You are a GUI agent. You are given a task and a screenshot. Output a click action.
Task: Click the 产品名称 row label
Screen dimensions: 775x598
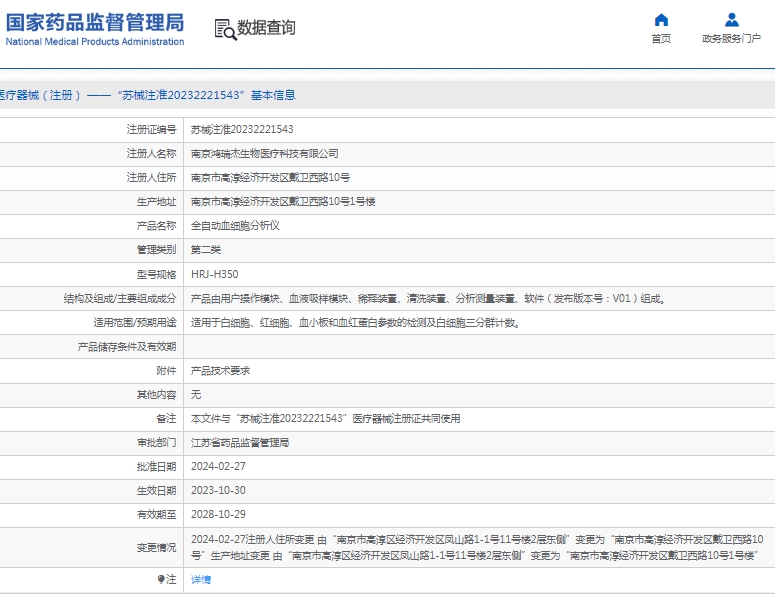[x=156, y=226]
